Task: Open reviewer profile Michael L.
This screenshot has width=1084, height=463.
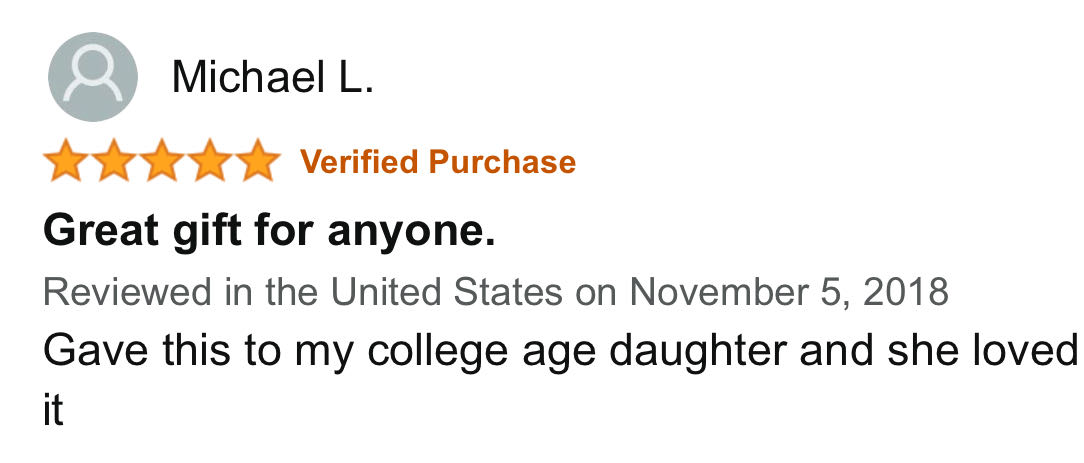Action: coord(272,77)
